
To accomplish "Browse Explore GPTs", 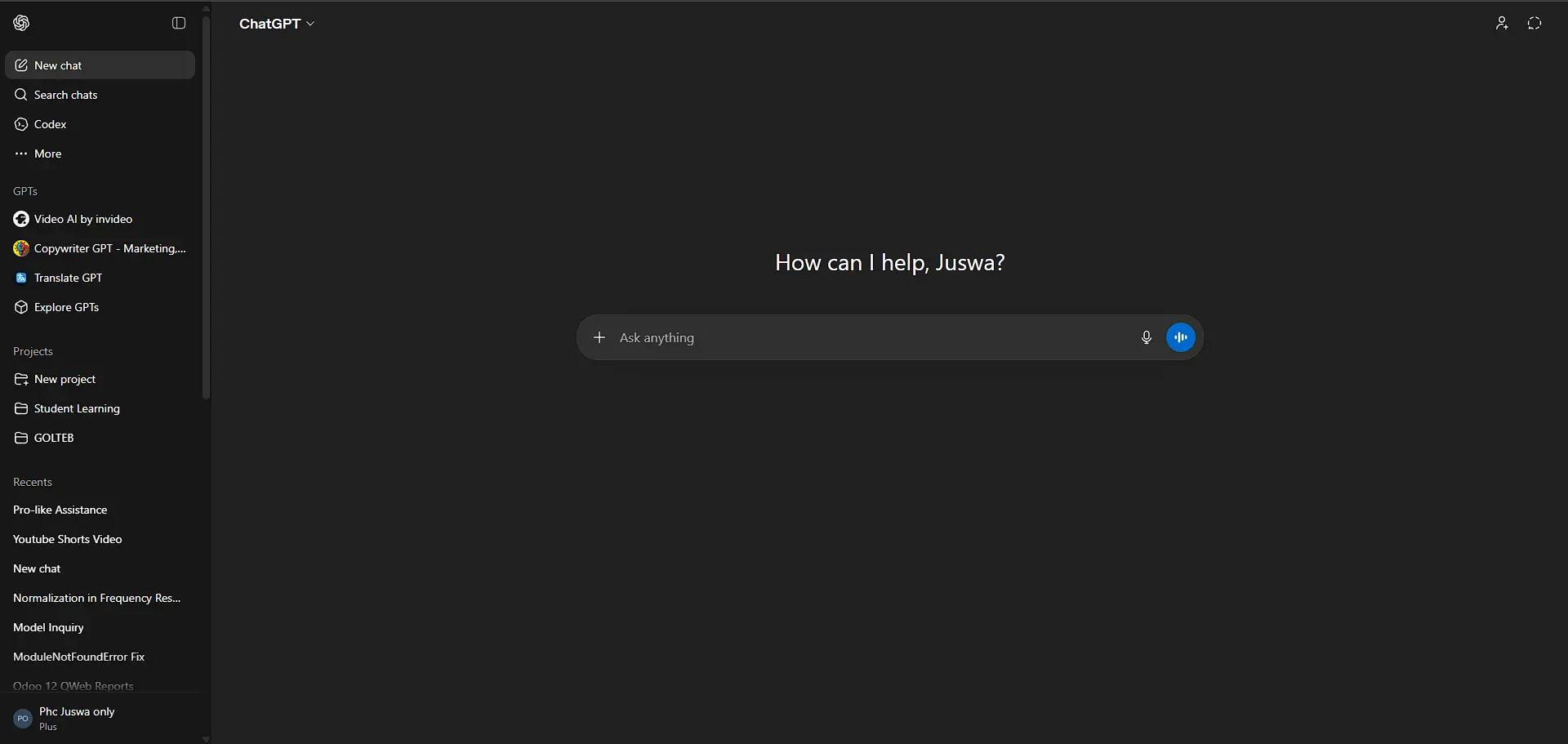I will [x=100, y=307].
